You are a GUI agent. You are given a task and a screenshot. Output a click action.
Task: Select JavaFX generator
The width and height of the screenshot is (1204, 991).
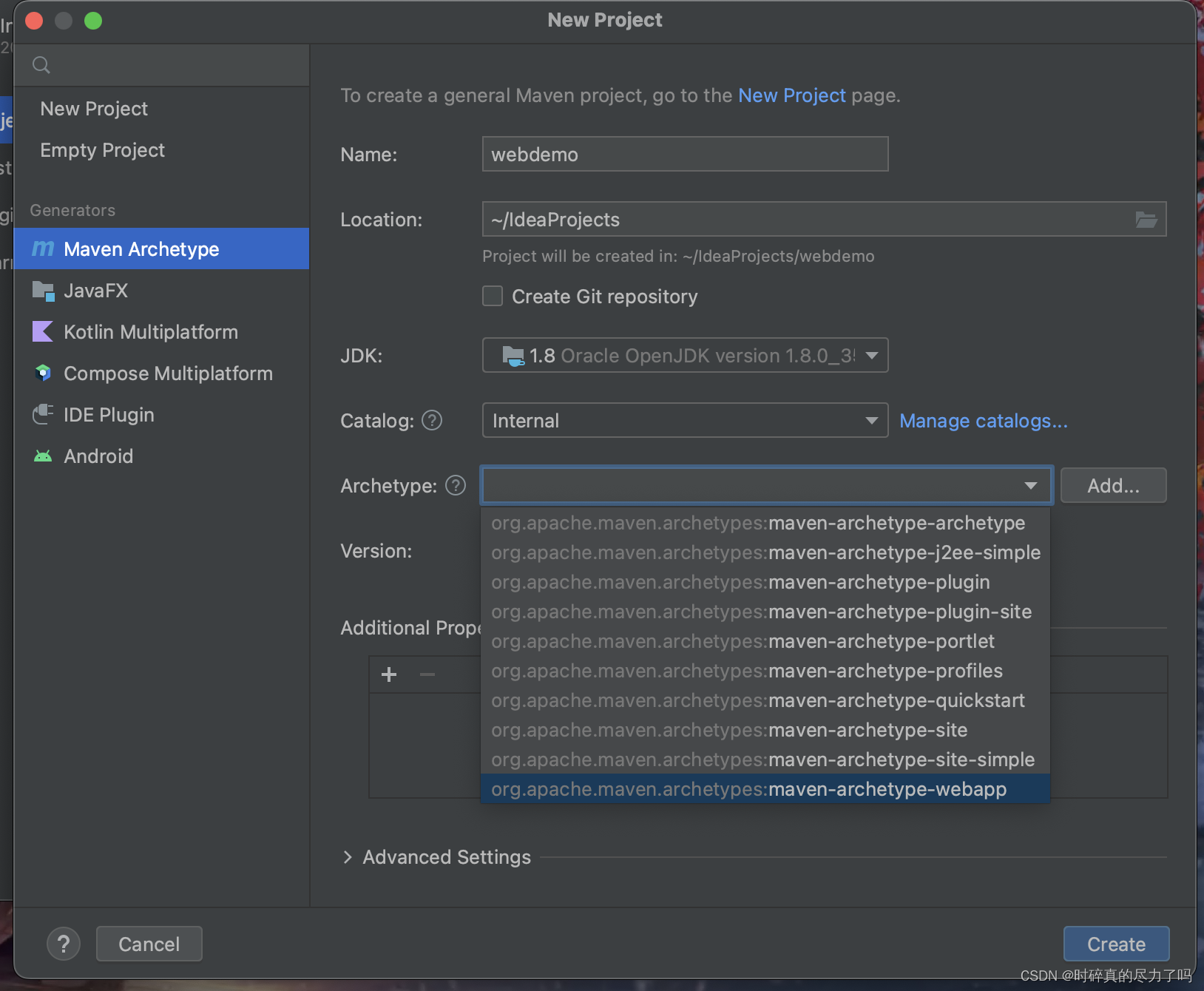(x=161, y=290)
